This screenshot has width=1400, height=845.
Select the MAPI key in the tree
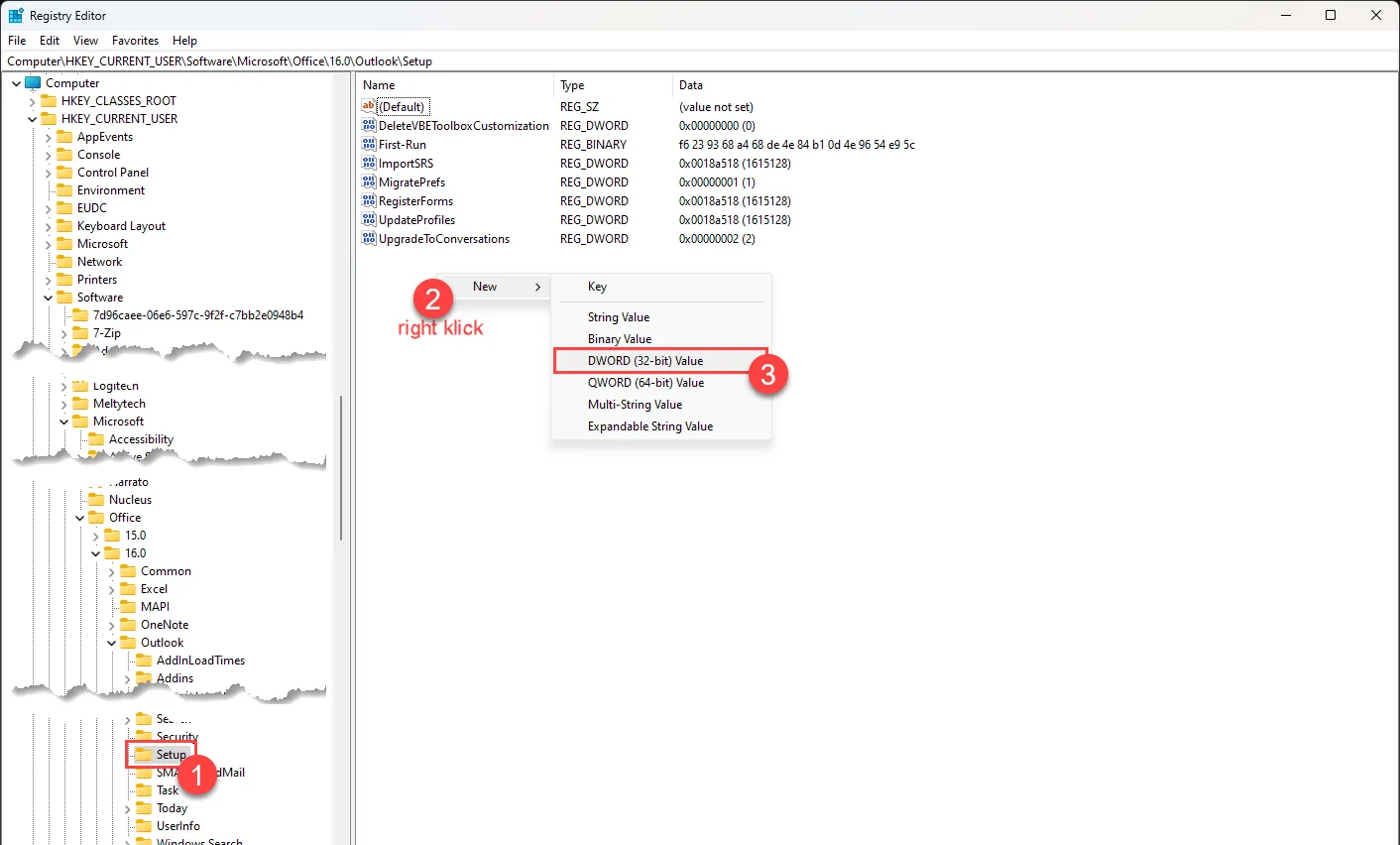155,607
